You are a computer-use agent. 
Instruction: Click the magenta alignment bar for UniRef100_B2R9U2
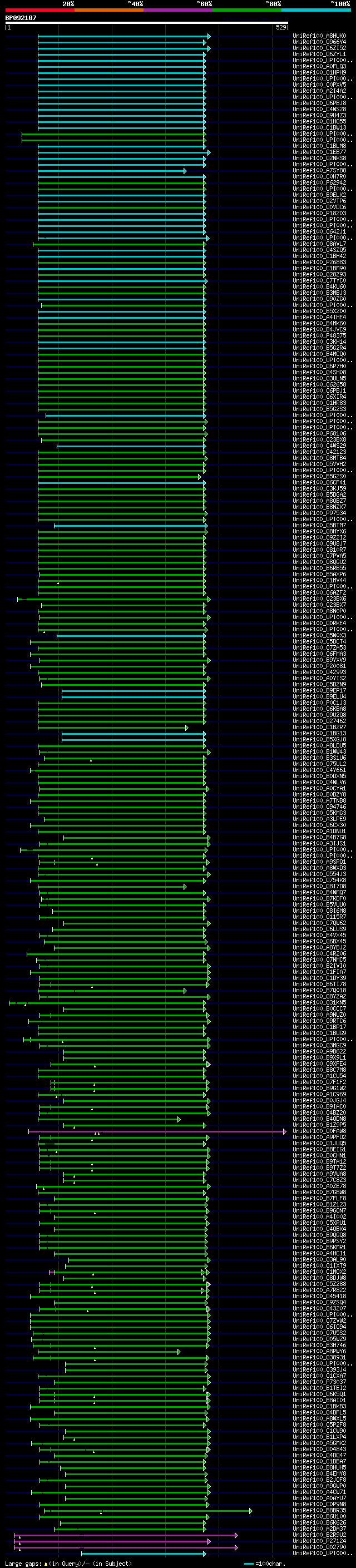125,1535
